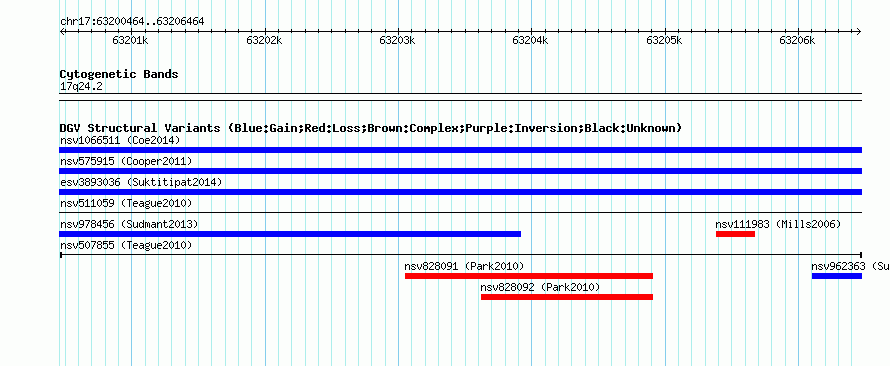Click the nsv507855 (Teague2010) black line
Screen dimensions: 890x366
[x=460, y=255]
